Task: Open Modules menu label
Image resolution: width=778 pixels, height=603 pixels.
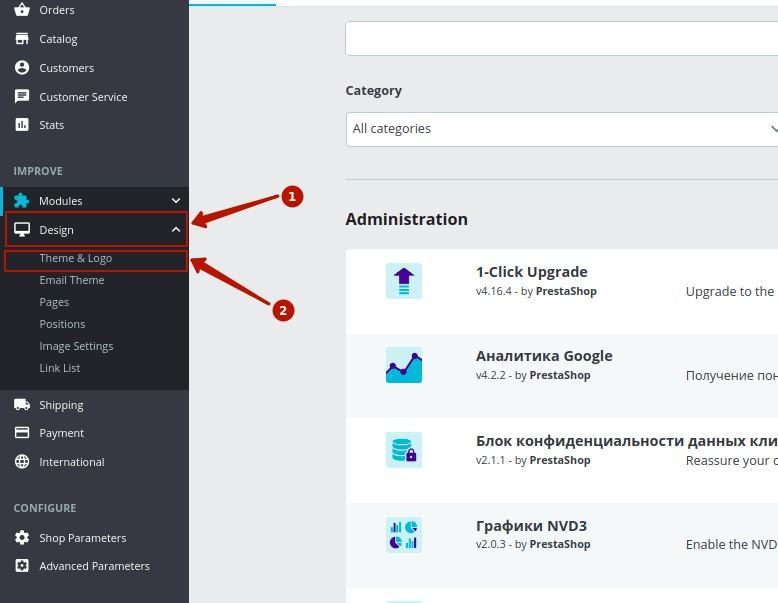Action: pos(61,201)
